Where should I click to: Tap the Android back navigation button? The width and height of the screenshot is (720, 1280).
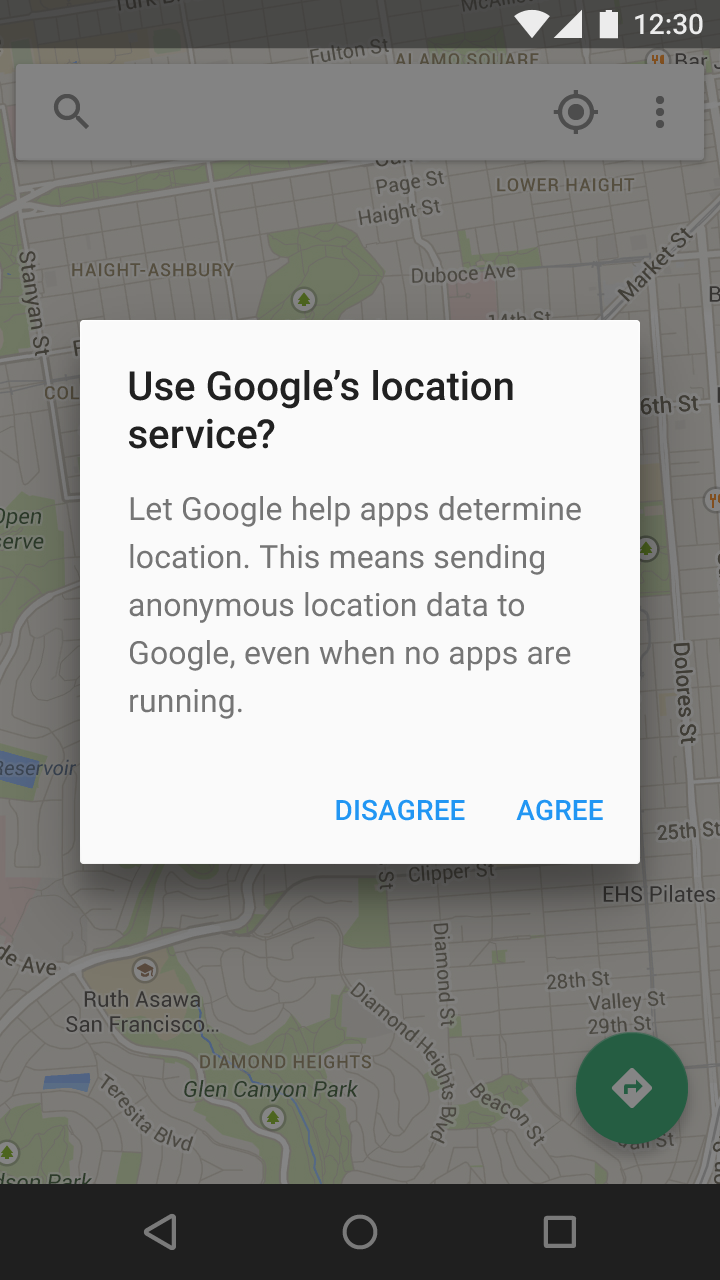click(x=160, y=1232)
